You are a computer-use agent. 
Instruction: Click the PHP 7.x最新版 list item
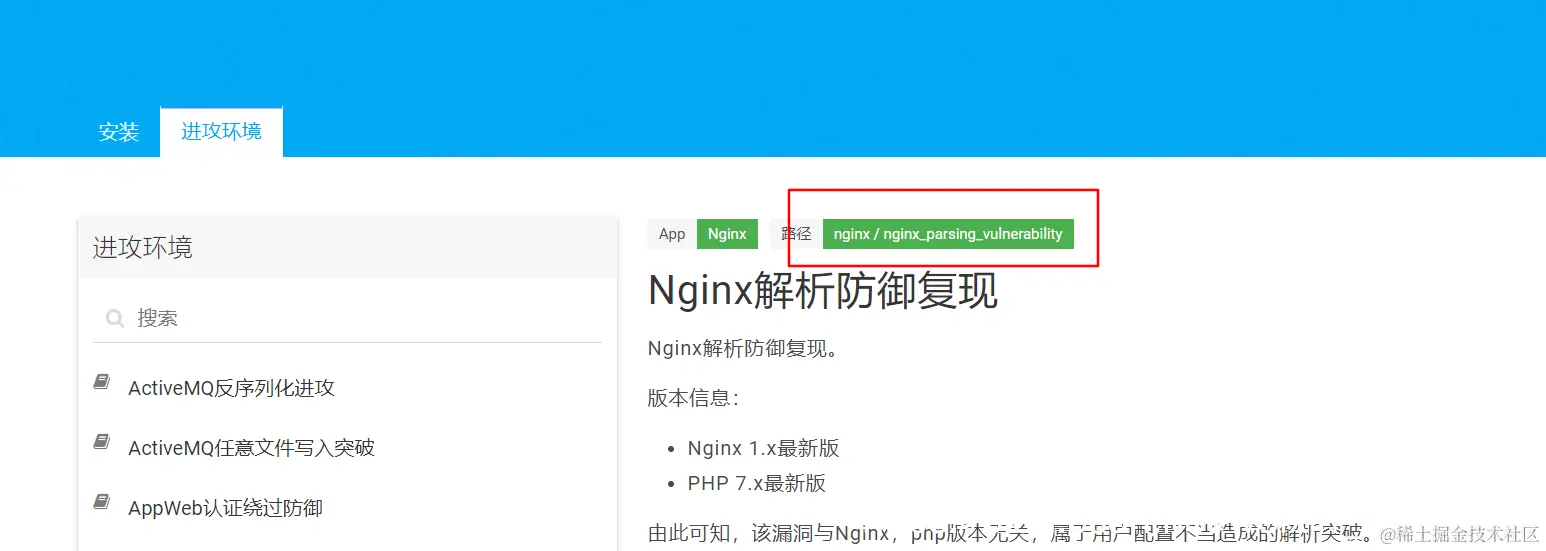pyautogui.click(x=757, y=483)
